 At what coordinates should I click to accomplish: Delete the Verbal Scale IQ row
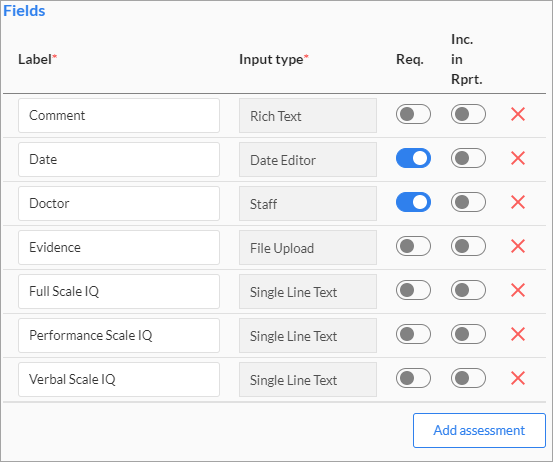point(518,378)
